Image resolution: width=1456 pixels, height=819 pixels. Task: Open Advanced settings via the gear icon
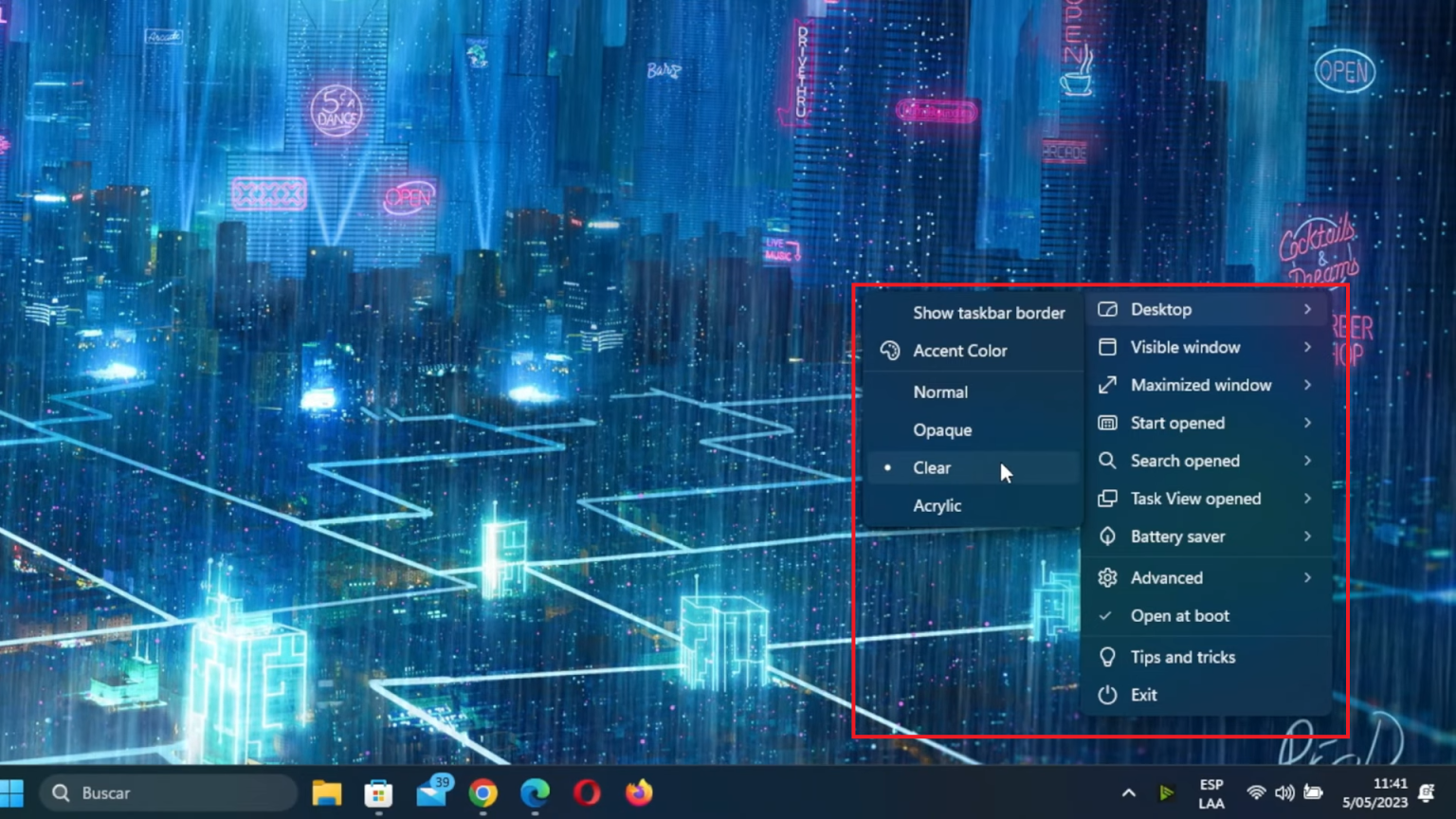(x=1106, y=577)
